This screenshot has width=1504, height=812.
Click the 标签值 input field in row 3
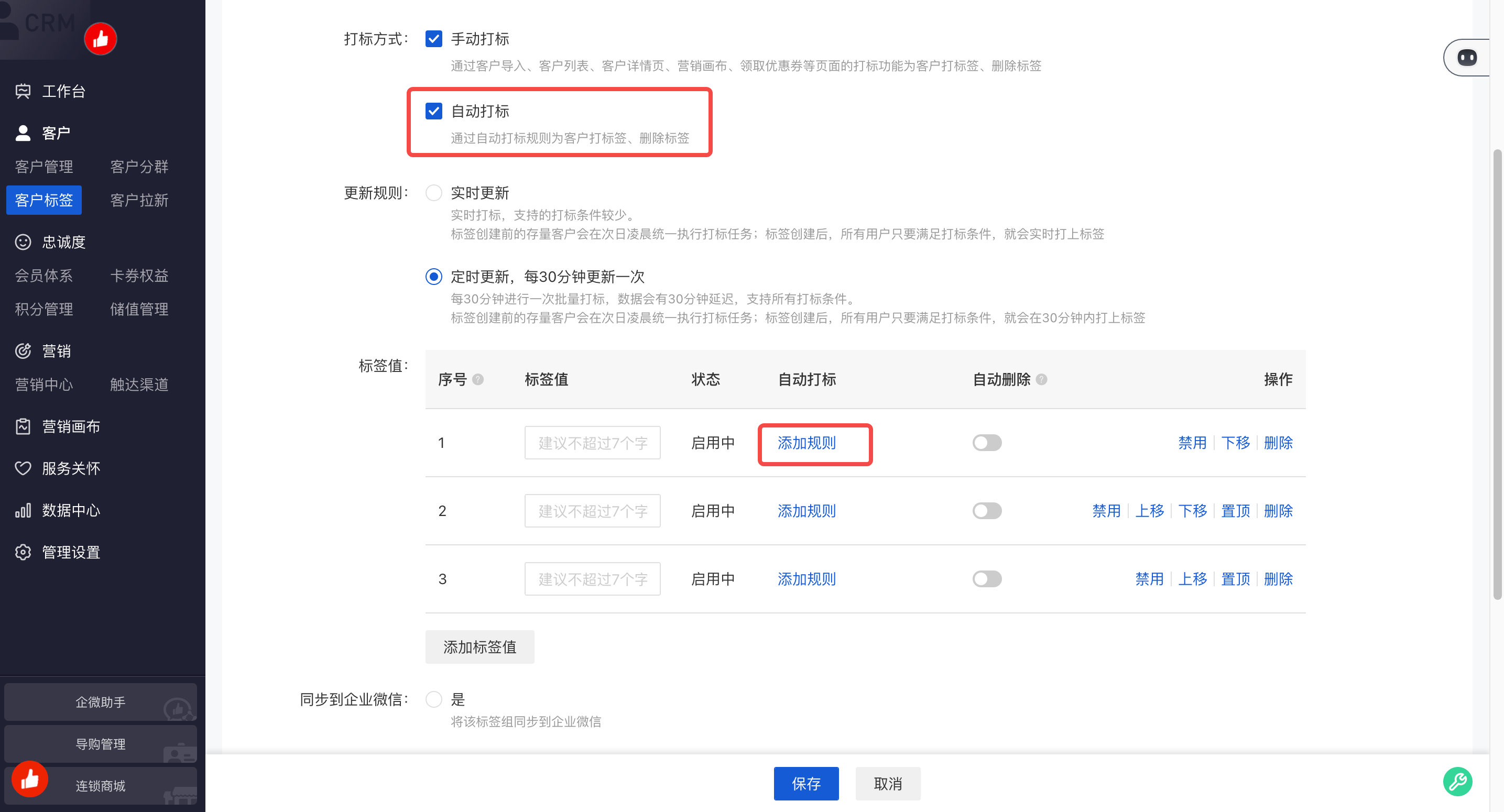[593, 579]
